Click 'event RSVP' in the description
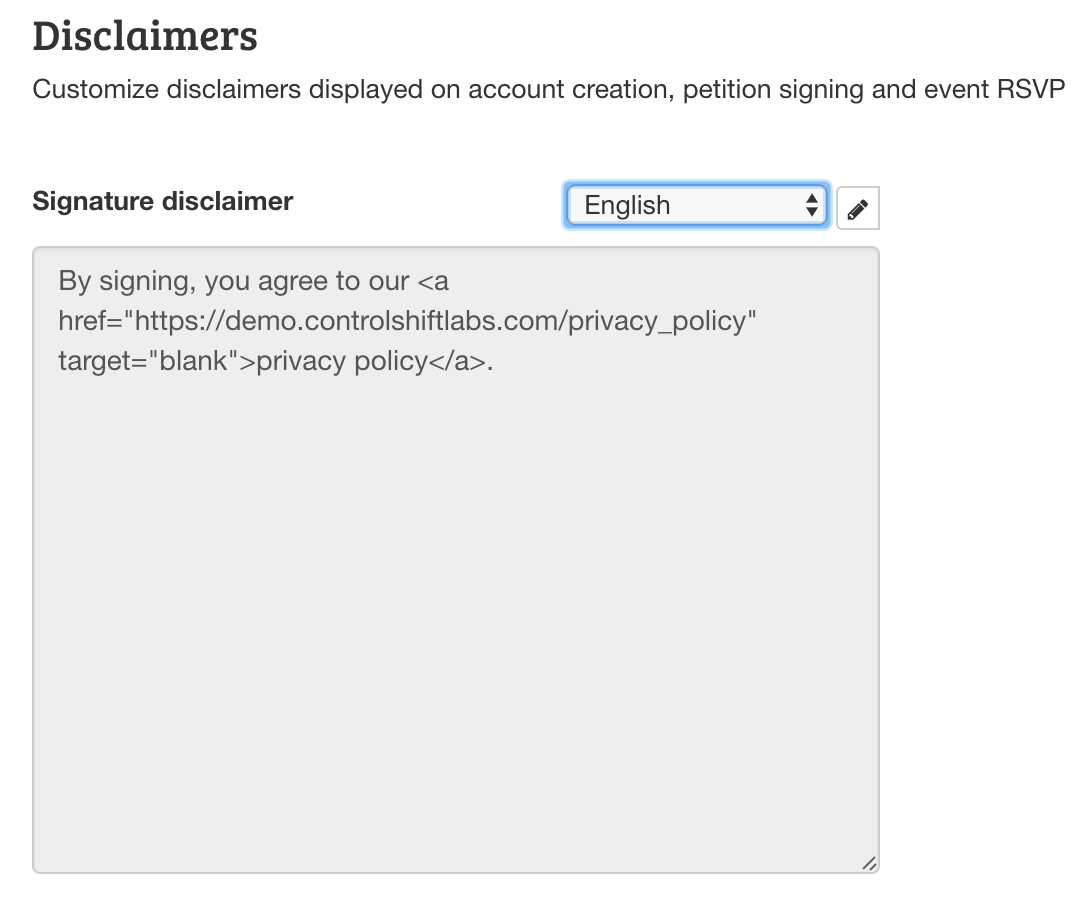 (x=994, y=90)
